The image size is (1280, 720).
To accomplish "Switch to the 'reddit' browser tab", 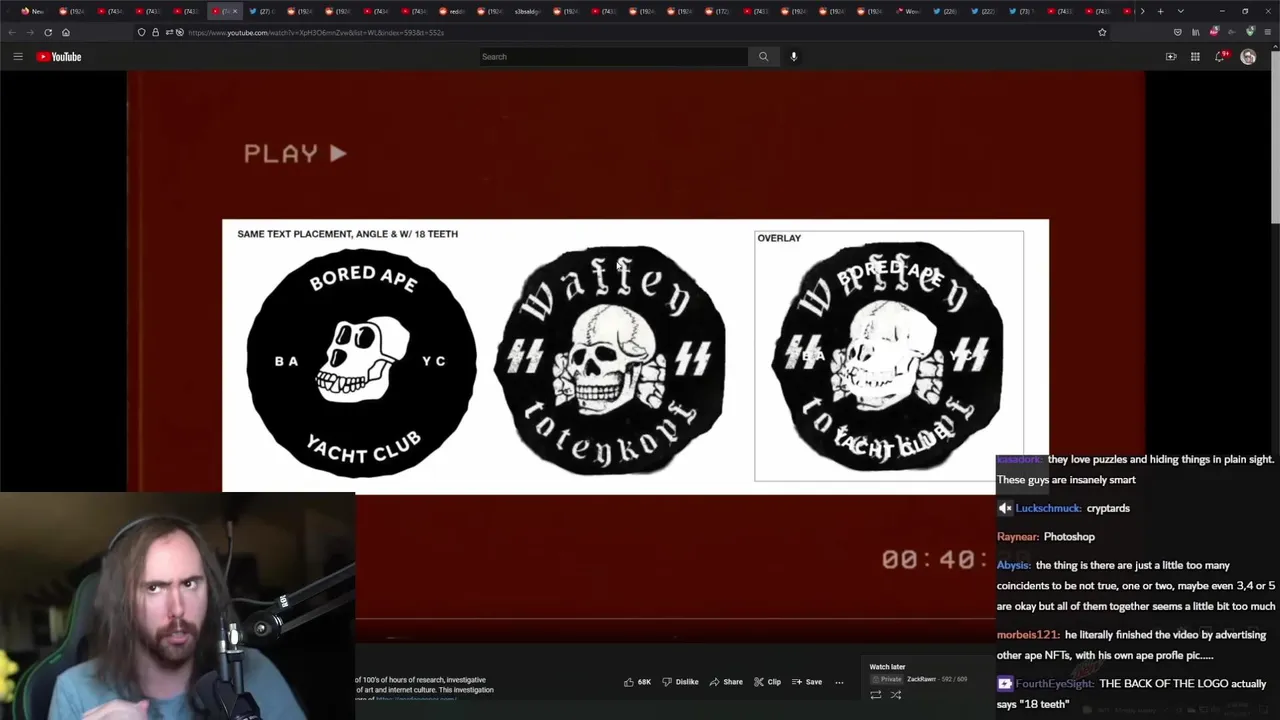I will tap(452, 11).
